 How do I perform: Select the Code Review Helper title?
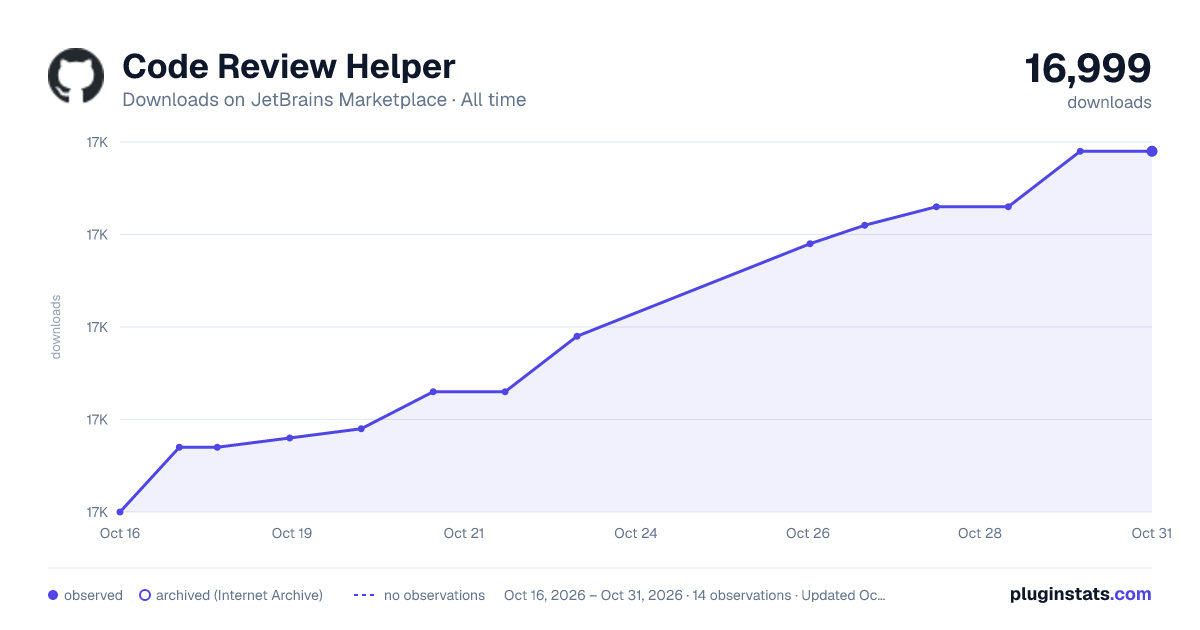[288, 66]
